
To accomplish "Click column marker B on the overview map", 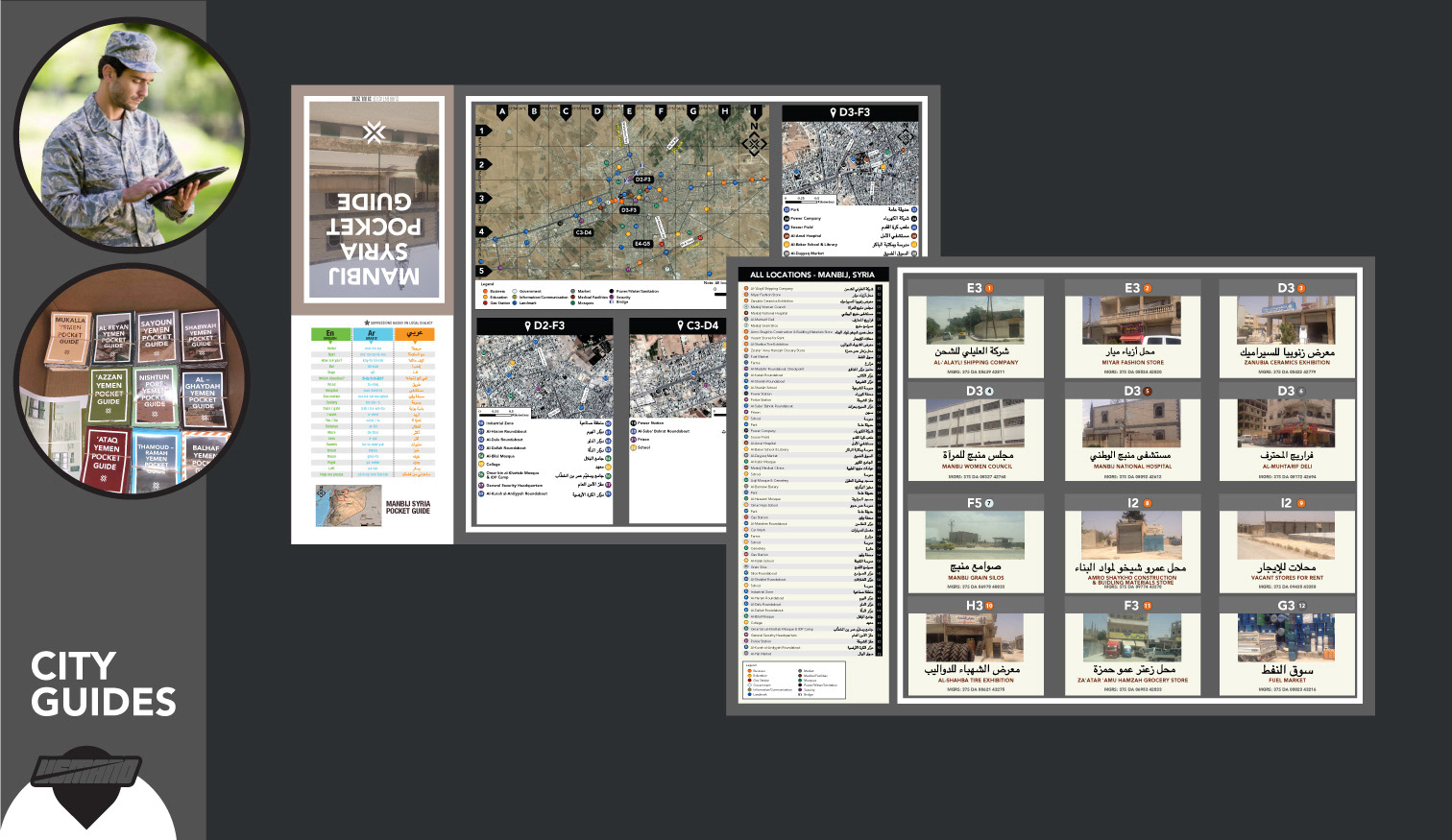I will [x=534, y=111].
